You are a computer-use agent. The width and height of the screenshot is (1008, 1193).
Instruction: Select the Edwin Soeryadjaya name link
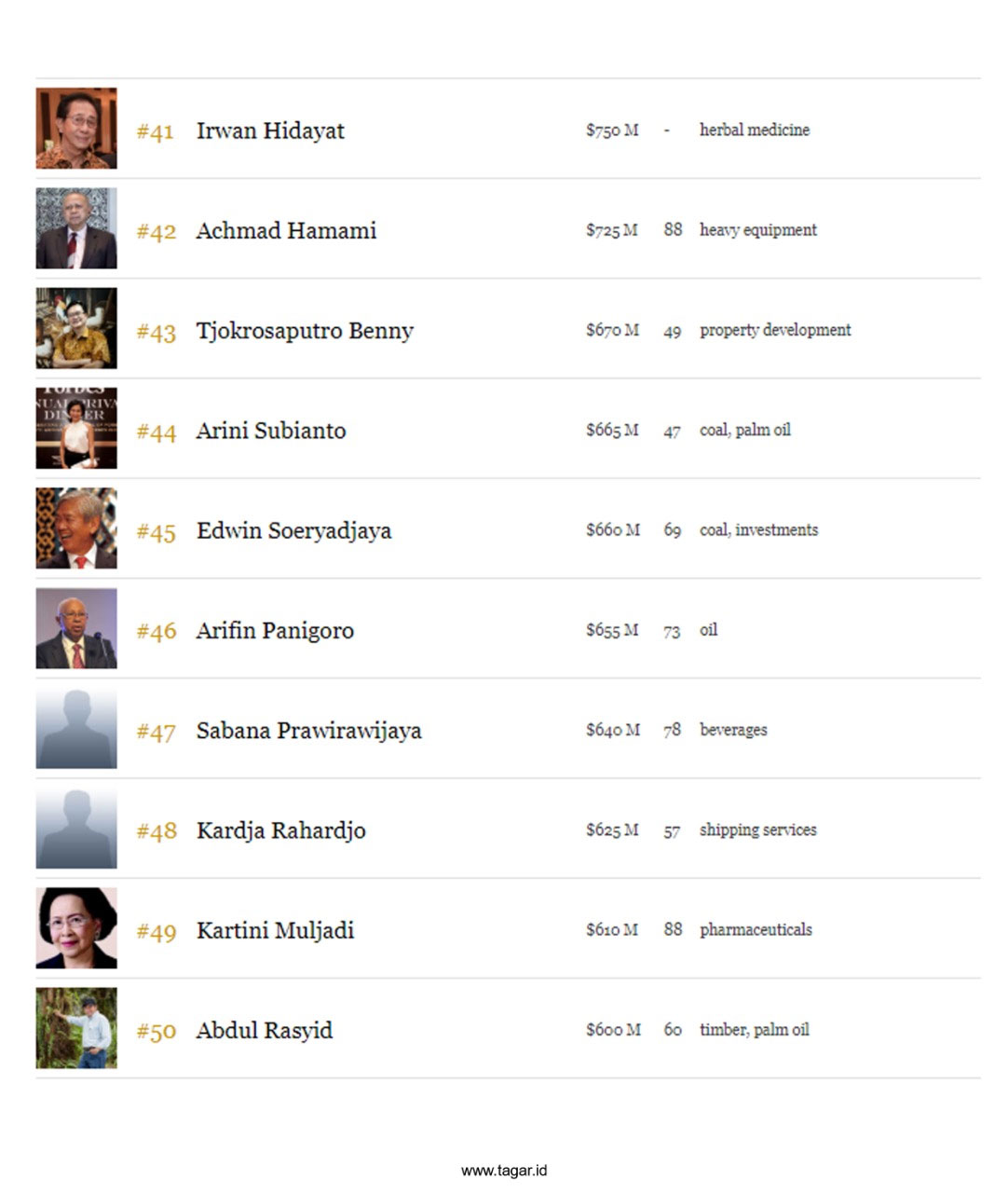pyautogui.click(x=293, y=531)
